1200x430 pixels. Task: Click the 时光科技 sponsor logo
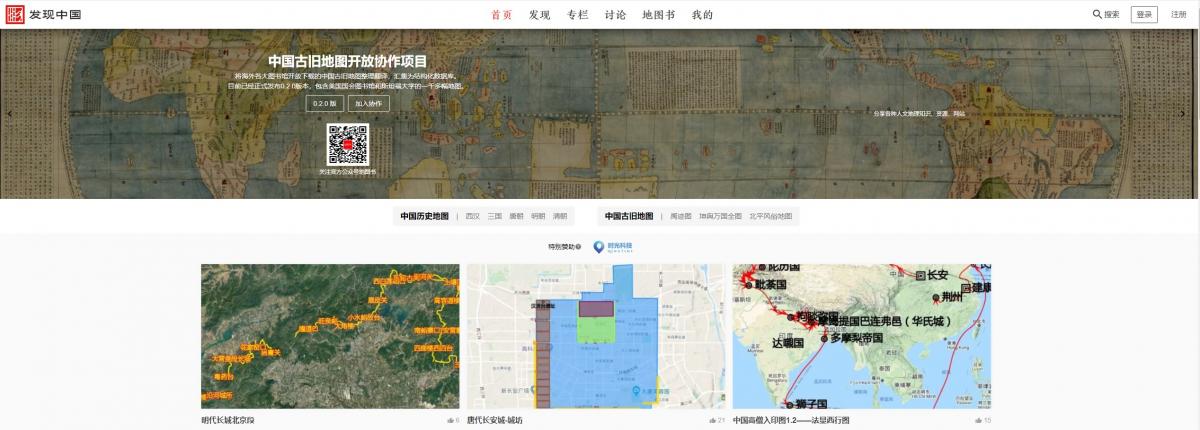coord(613,246)
